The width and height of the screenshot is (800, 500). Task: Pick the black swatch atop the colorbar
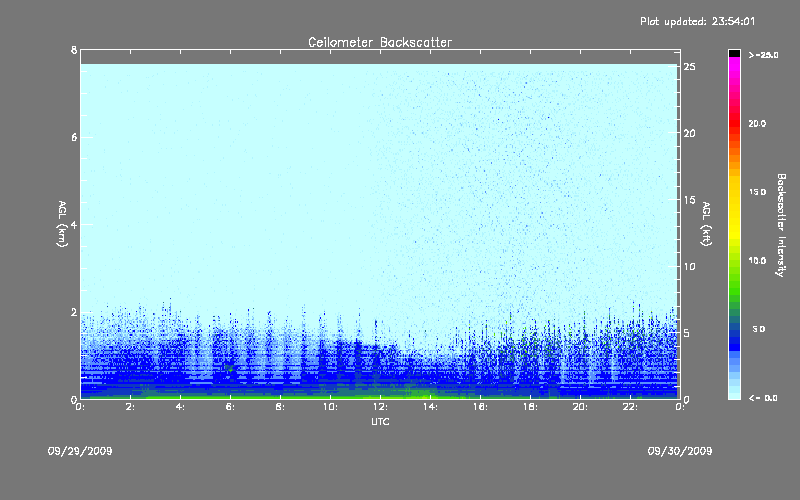pyautogui.click(x=734, y=53)
